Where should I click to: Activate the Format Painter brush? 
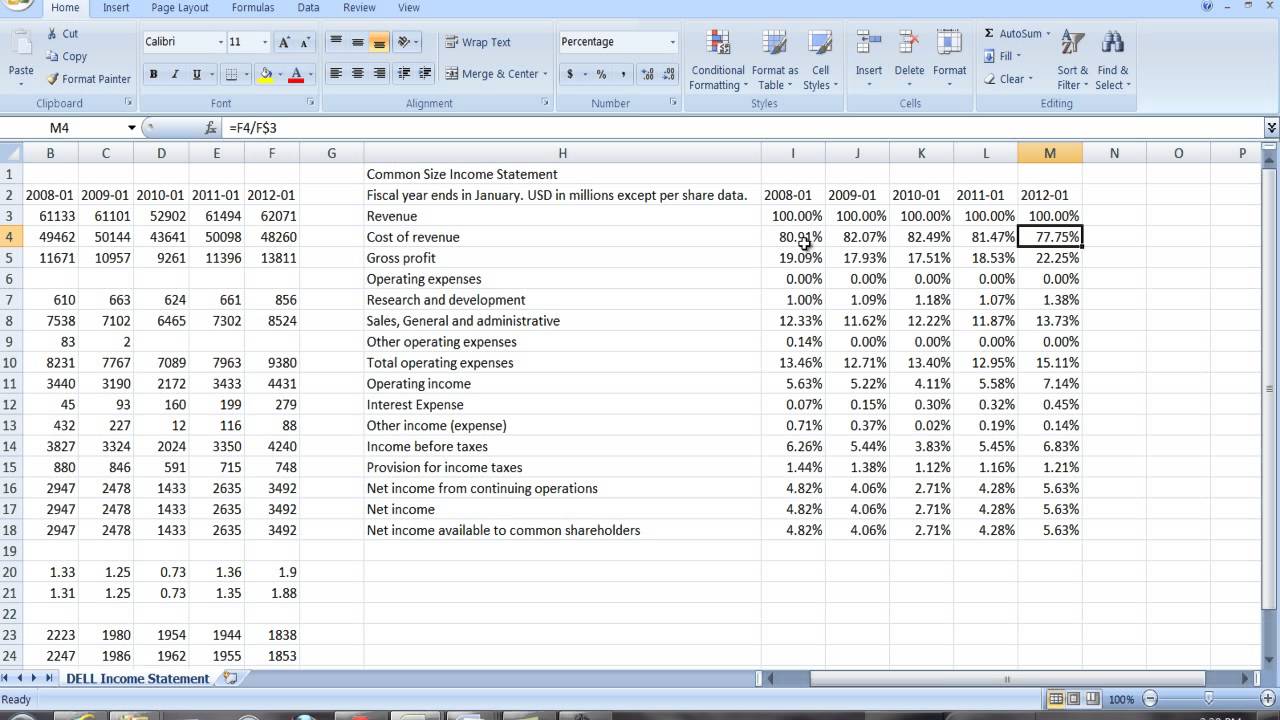coord(52,79)
